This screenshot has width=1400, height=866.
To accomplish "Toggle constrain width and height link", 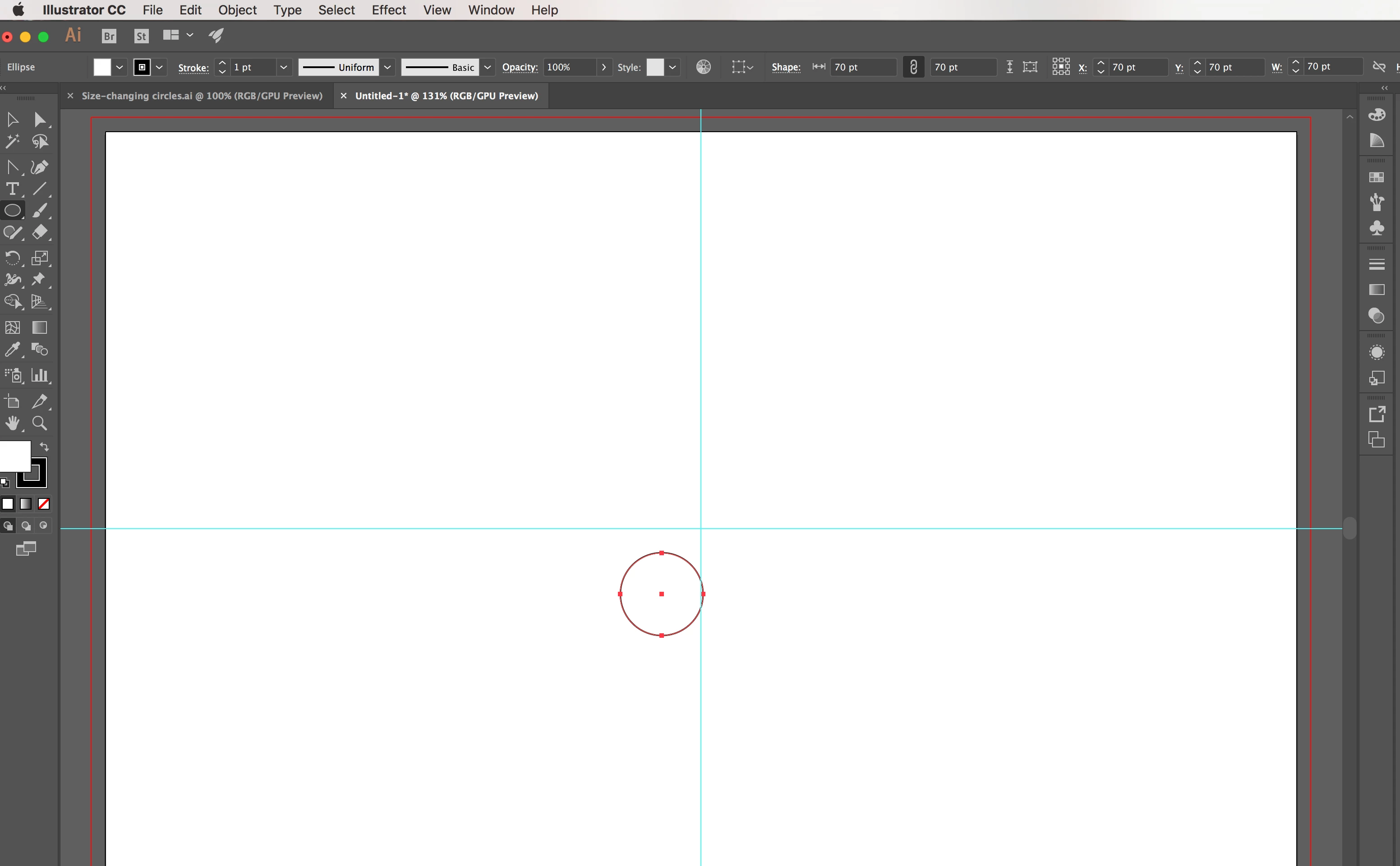I will click(913, 67).
